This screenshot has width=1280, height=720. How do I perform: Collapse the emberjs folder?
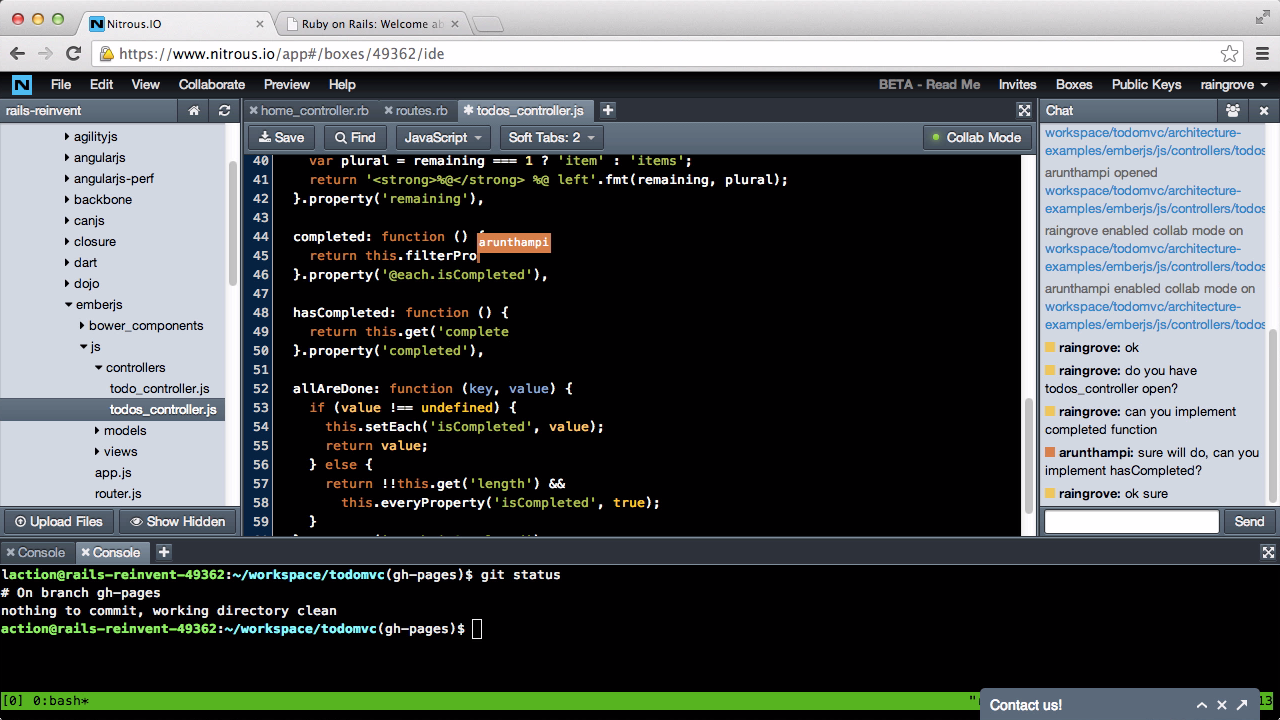point(69,305)
